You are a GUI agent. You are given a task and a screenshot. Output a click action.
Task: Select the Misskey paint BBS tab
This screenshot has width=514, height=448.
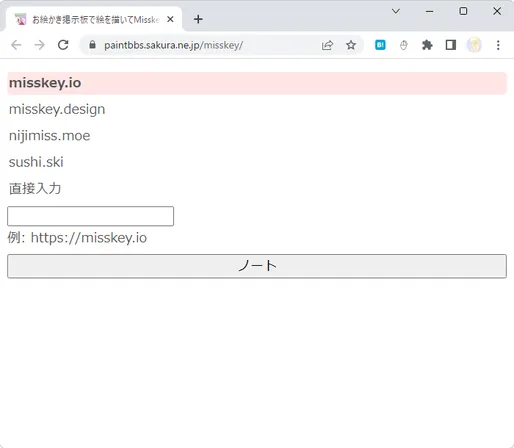94,19
